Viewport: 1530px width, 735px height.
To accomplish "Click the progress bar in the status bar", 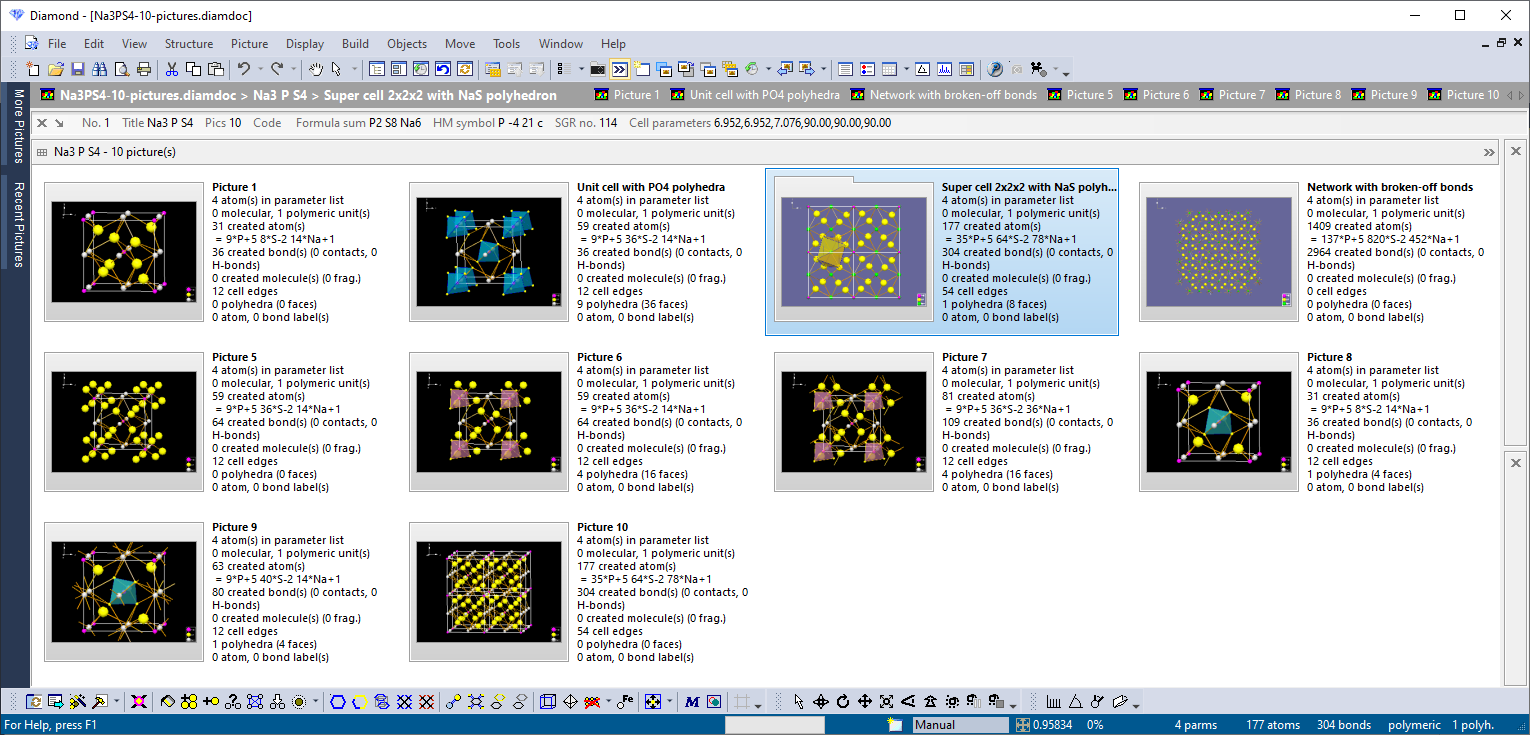I will 775,724.
